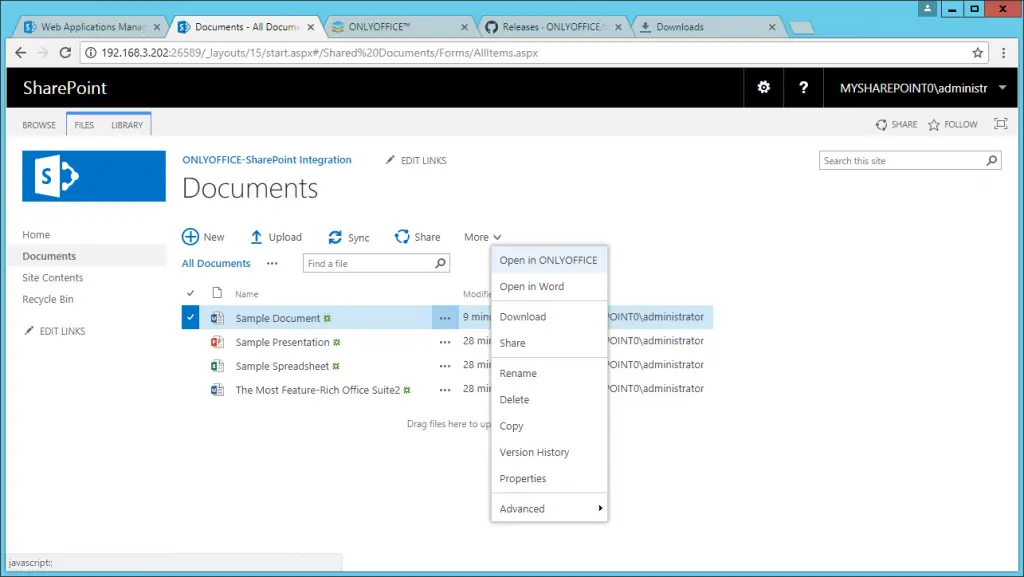Click the Excel icon of Sample Spreadsheet
Image resolution: width=1024 pixels, height=577 pixels.
click(x=217, y=366)
